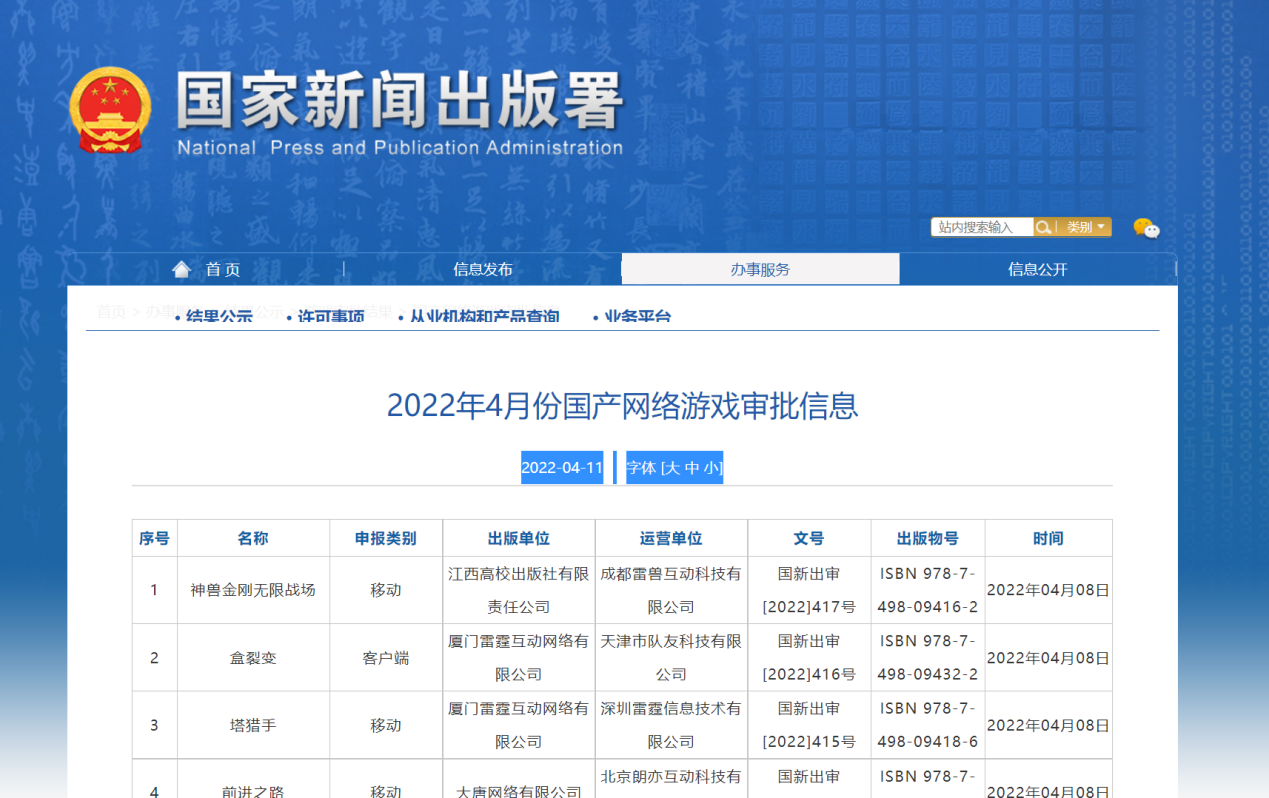
Task: Set font size to 大
Action: 672,467
